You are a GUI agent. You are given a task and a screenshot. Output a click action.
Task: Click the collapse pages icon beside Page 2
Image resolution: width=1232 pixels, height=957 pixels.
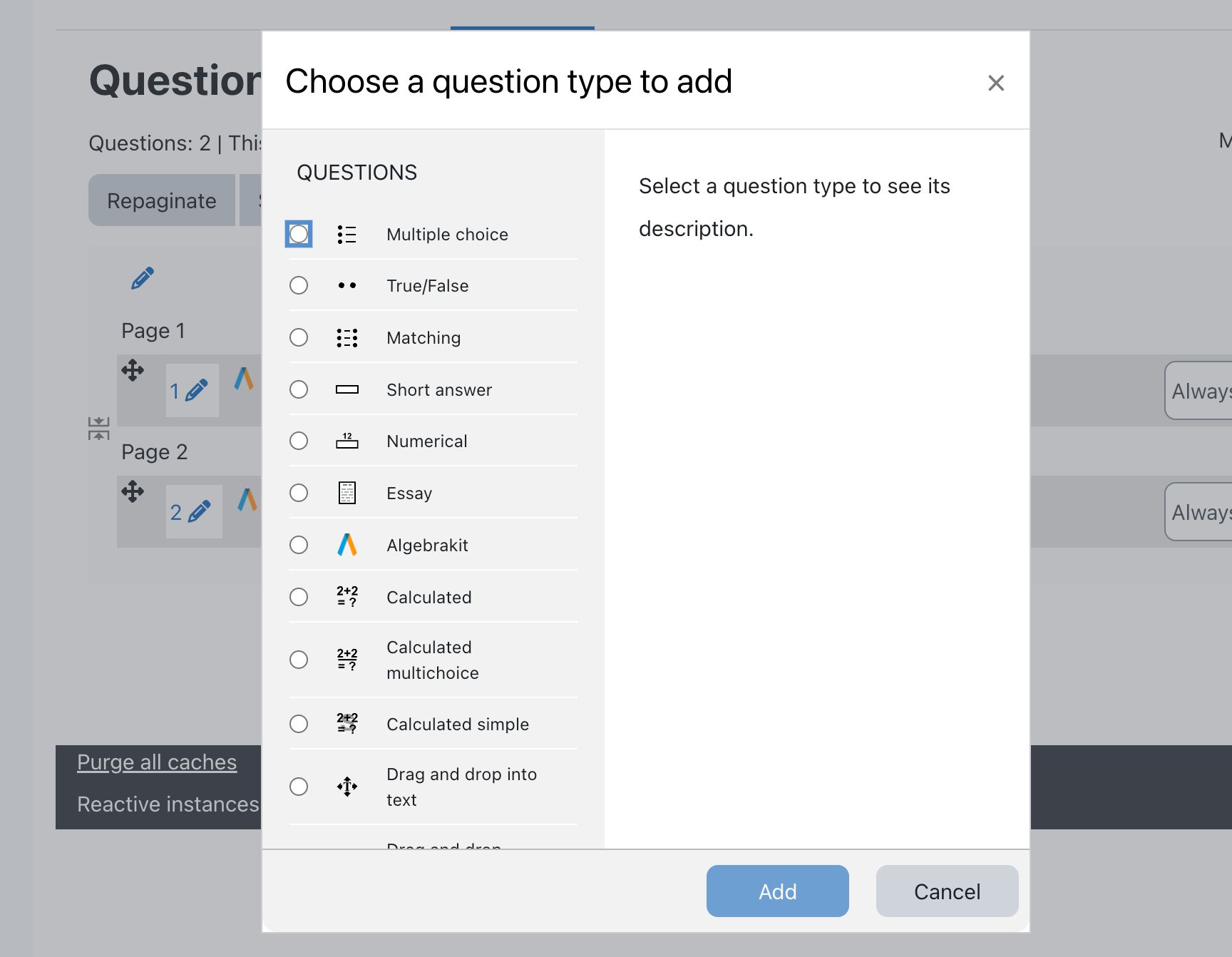[x=100, y=428]
